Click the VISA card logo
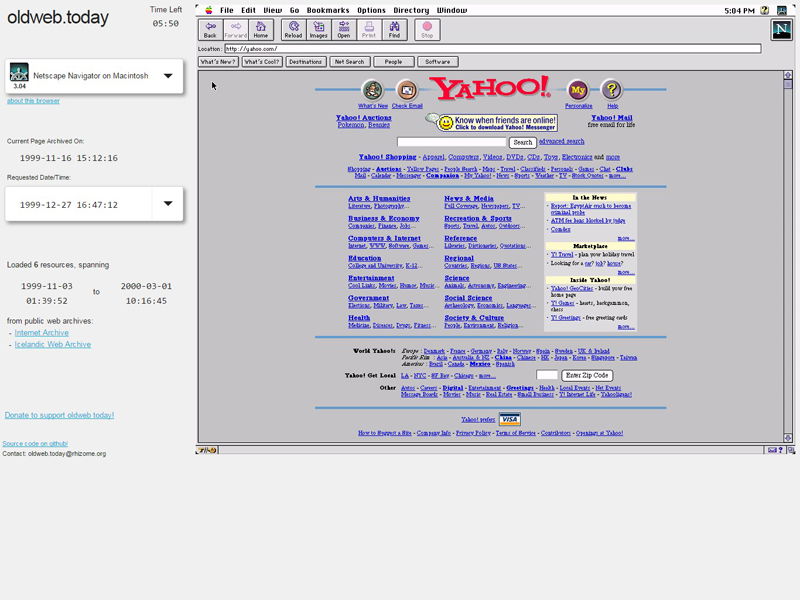This screenshot has height=600, width=800. [x=510, y=419]
